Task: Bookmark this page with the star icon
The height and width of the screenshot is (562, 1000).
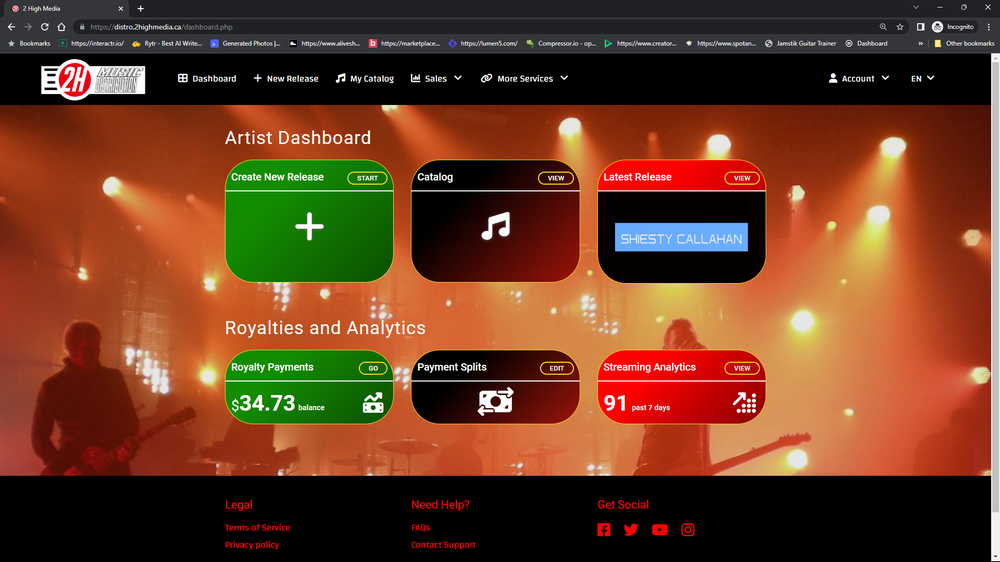Action: 900,27
